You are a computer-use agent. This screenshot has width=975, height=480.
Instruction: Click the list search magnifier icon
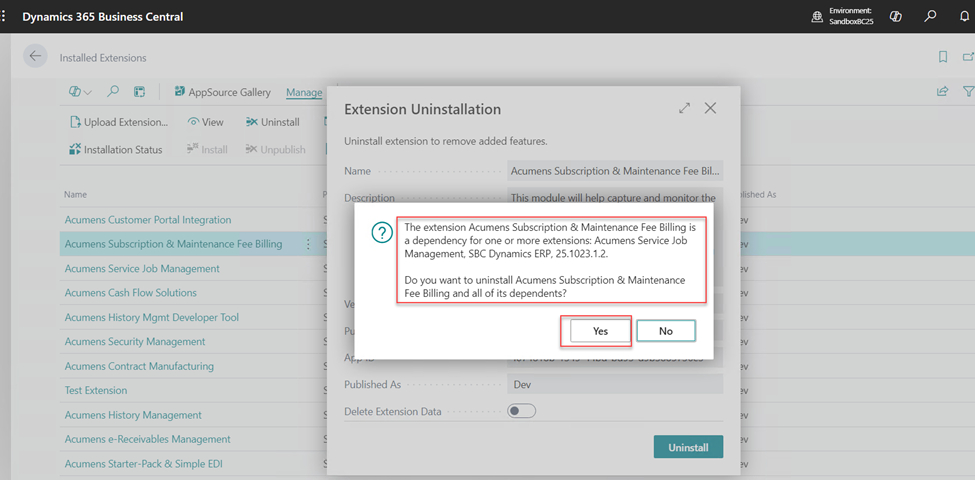coord(113,92)
